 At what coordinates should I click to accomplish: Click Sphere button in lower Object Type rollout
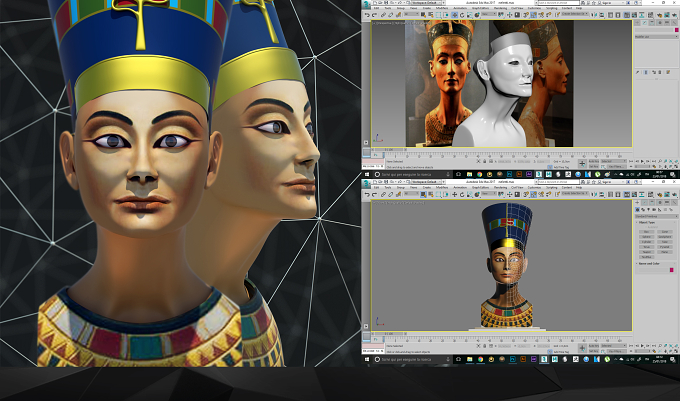click(x=647, y=237)
